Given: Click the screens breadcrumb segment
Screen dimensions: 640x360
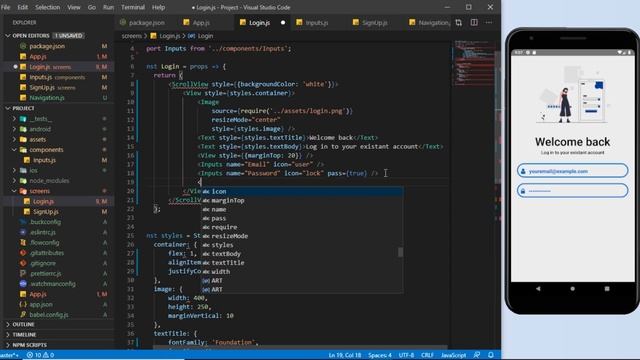Looking at the screenshot, I should click(x=131, y=36).
